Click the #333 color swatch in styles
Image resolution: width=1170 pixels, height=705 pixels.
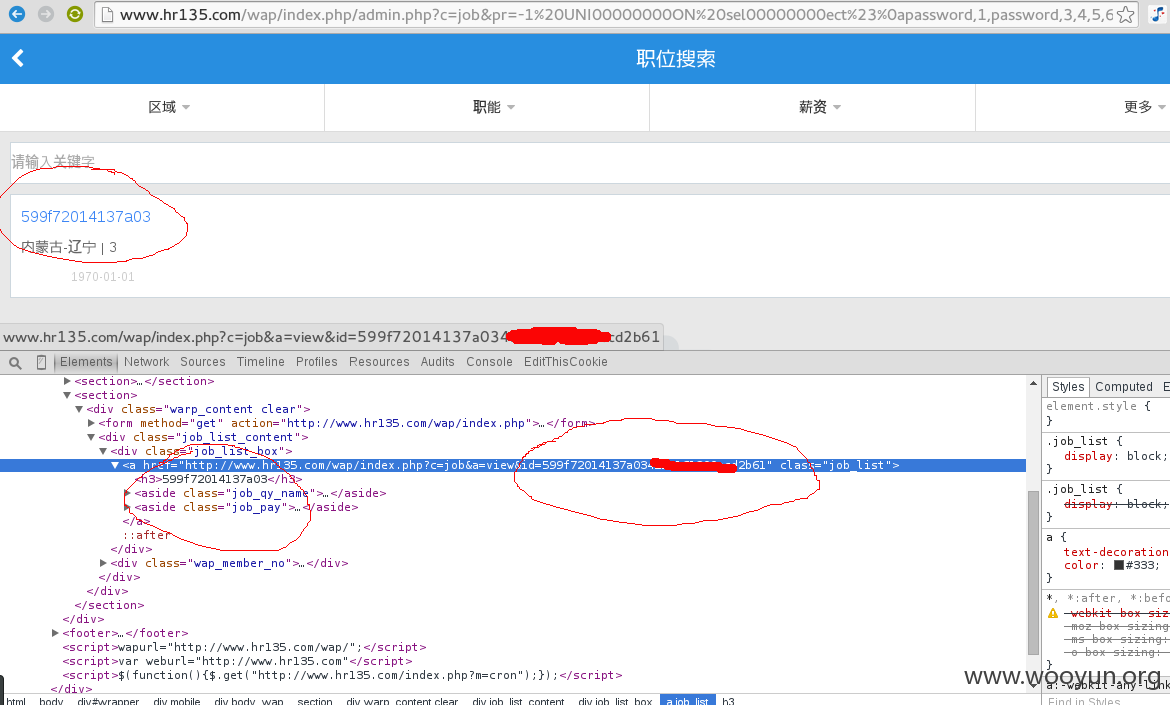tap(1119, 565)
